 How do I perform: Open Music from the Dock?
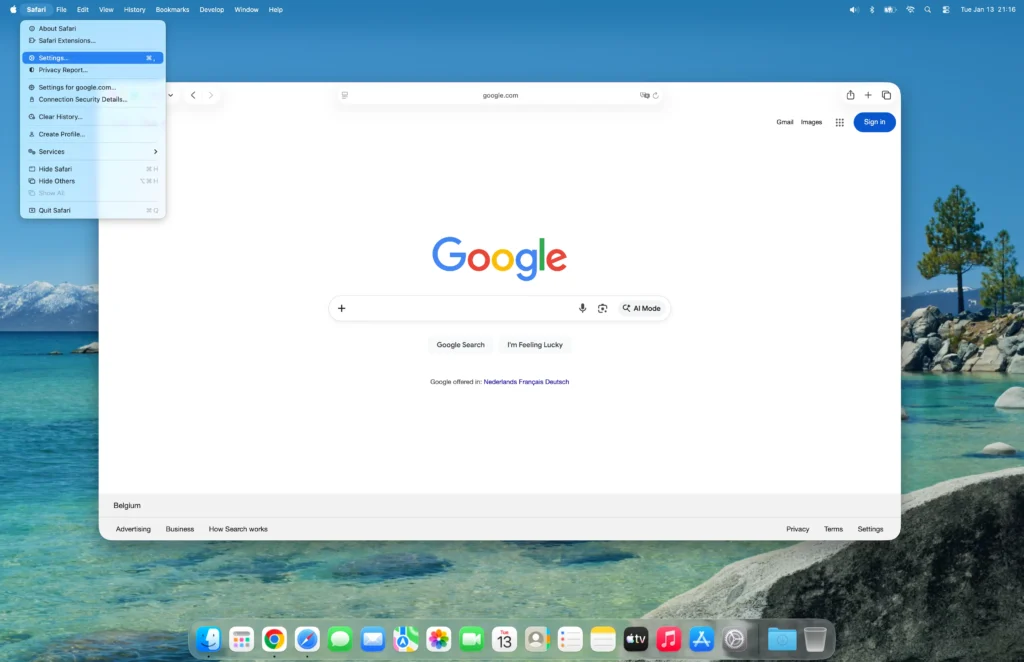668,638
